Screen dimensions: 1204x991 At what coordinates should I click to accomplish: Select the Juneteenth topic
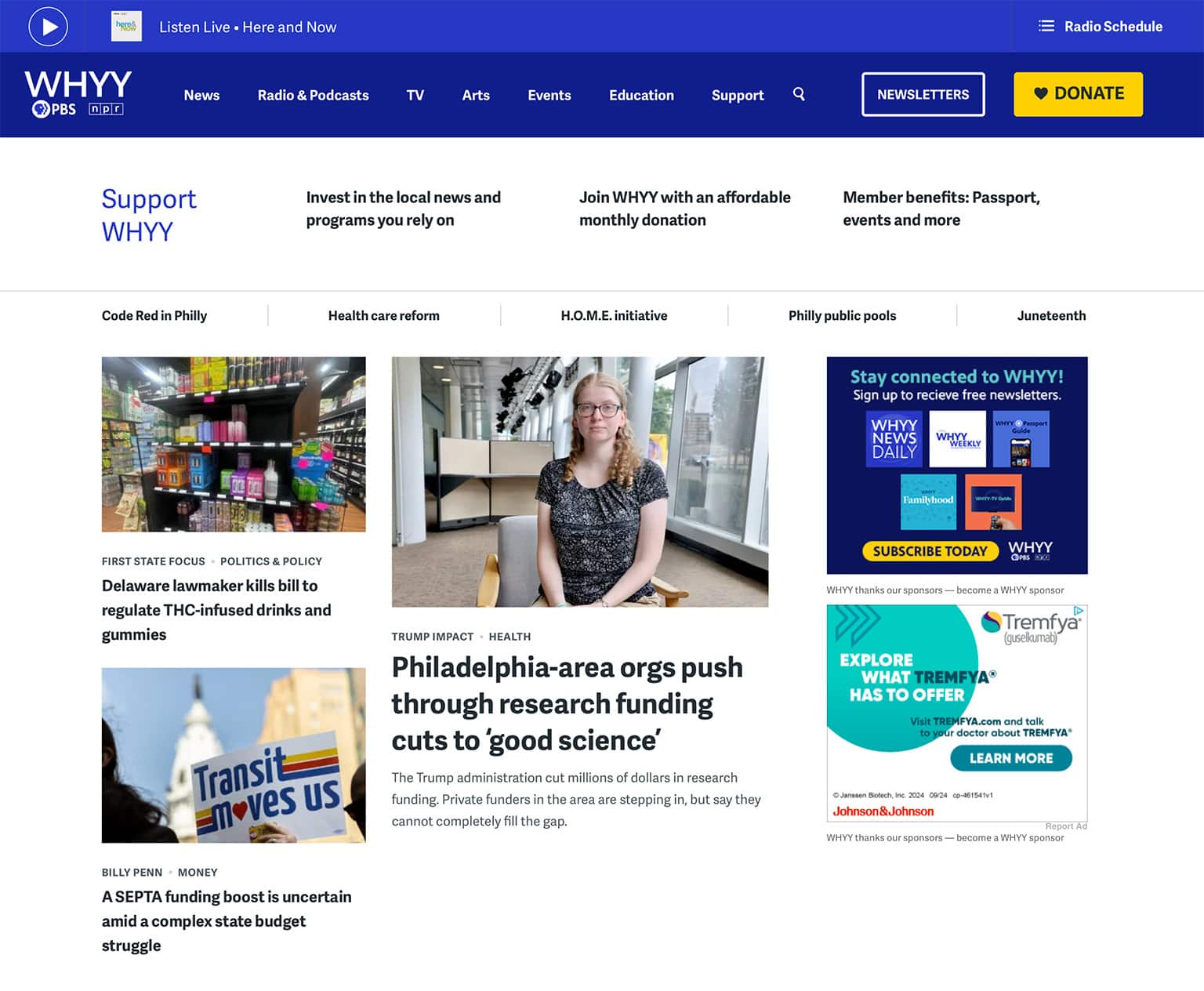[x=1051, y=315]
